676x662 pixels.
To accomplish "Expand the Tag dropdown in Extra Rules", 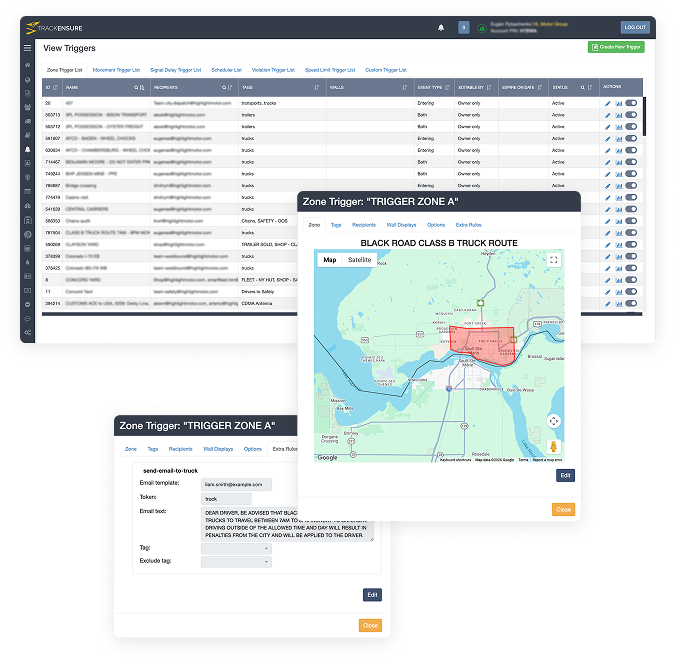I will 236,549.
